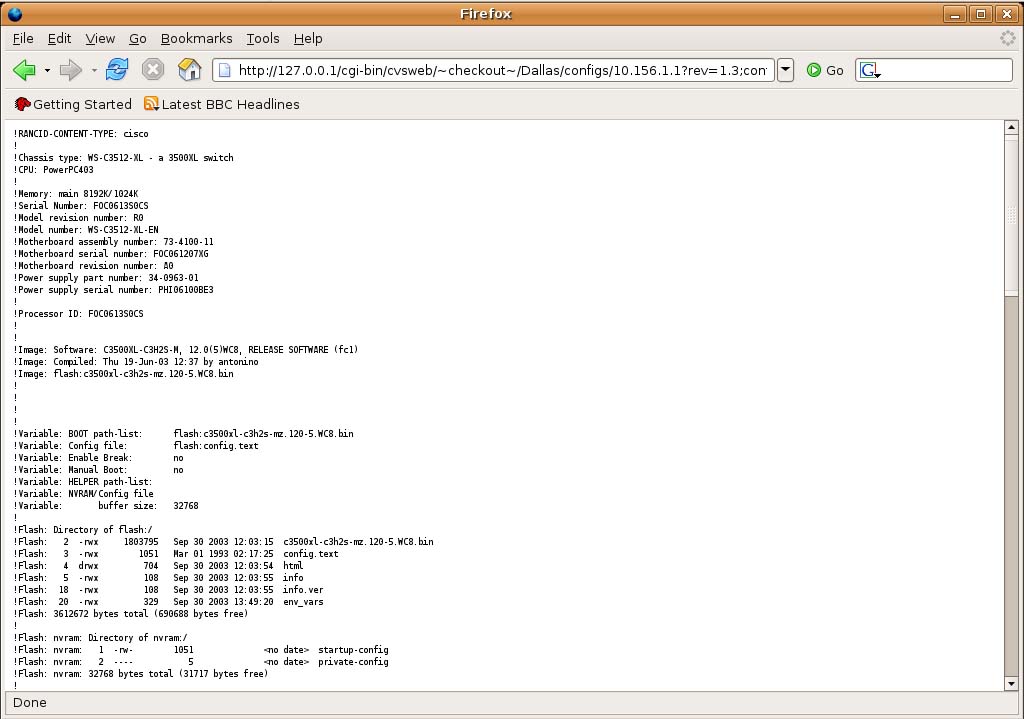Click the Motherboard serial number FOC061207XG line
Viewport: 1024px width, 719px height.
(111, 254)
